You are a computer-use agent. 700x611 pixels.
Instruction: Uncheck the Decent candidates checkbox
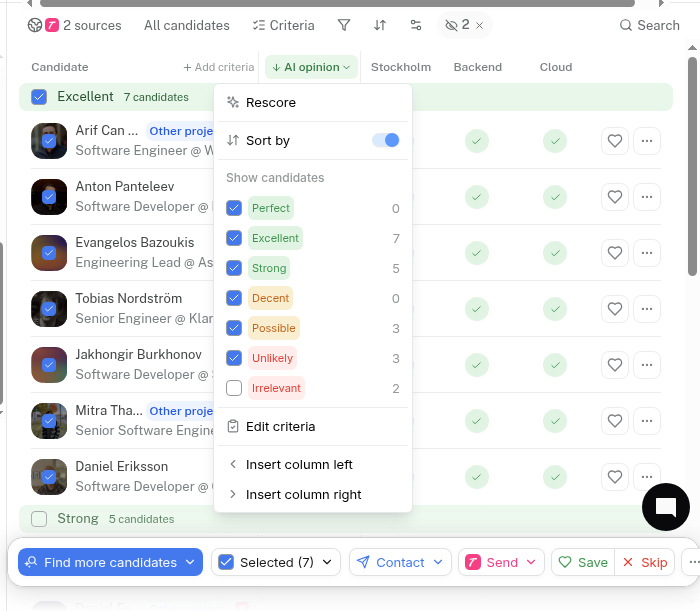234,298
